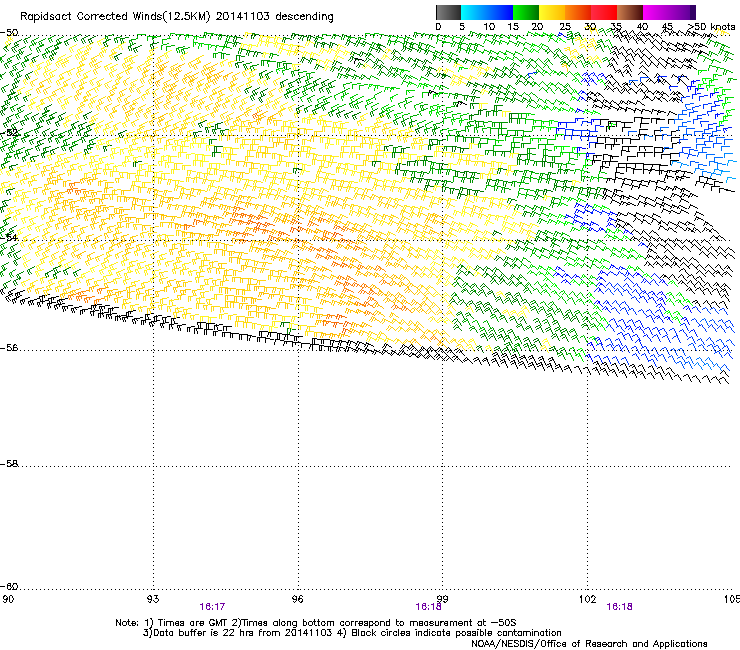Click the yellow 20-25 knots legend swatch
The height and width of the screenshot is (650, 740).
(x=552, y=12)
